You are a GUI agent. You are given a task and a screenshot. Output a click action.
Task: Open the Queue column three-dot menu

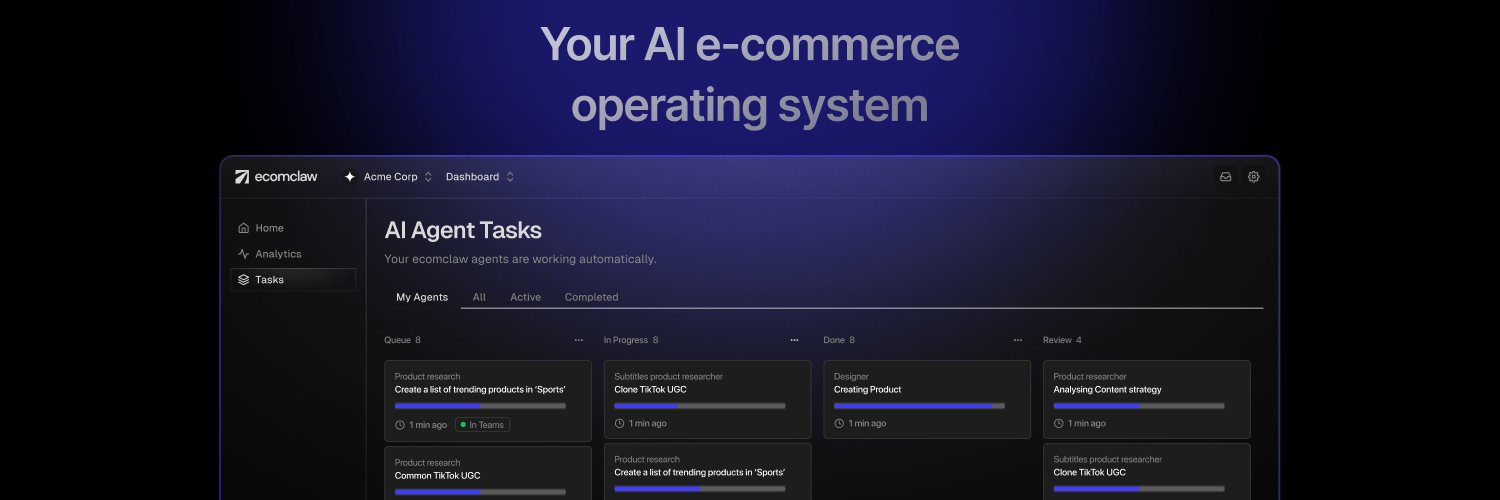(578, 340)
